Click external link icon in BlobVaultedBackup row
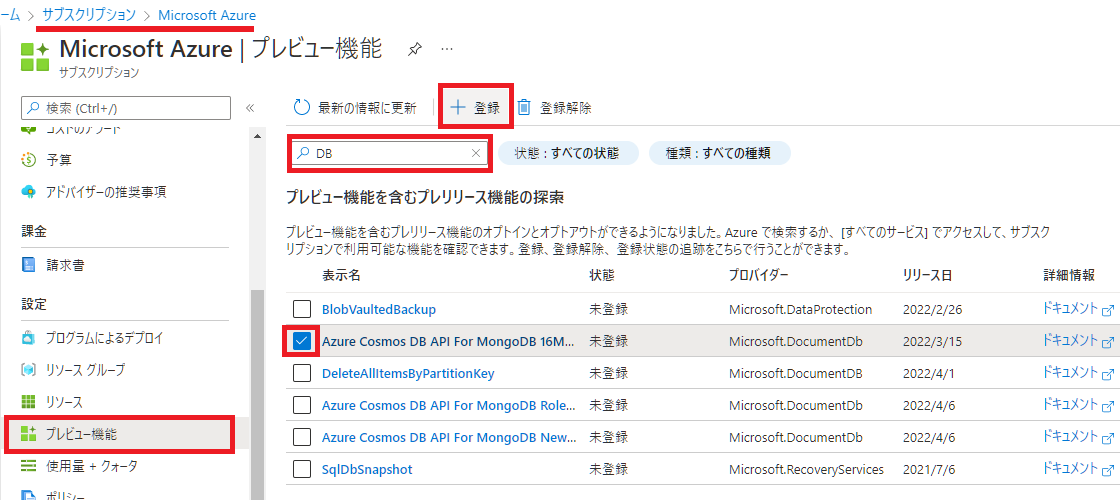Image resolution: width=1120 pixels, height=500 pixels. click(1109, 311)
